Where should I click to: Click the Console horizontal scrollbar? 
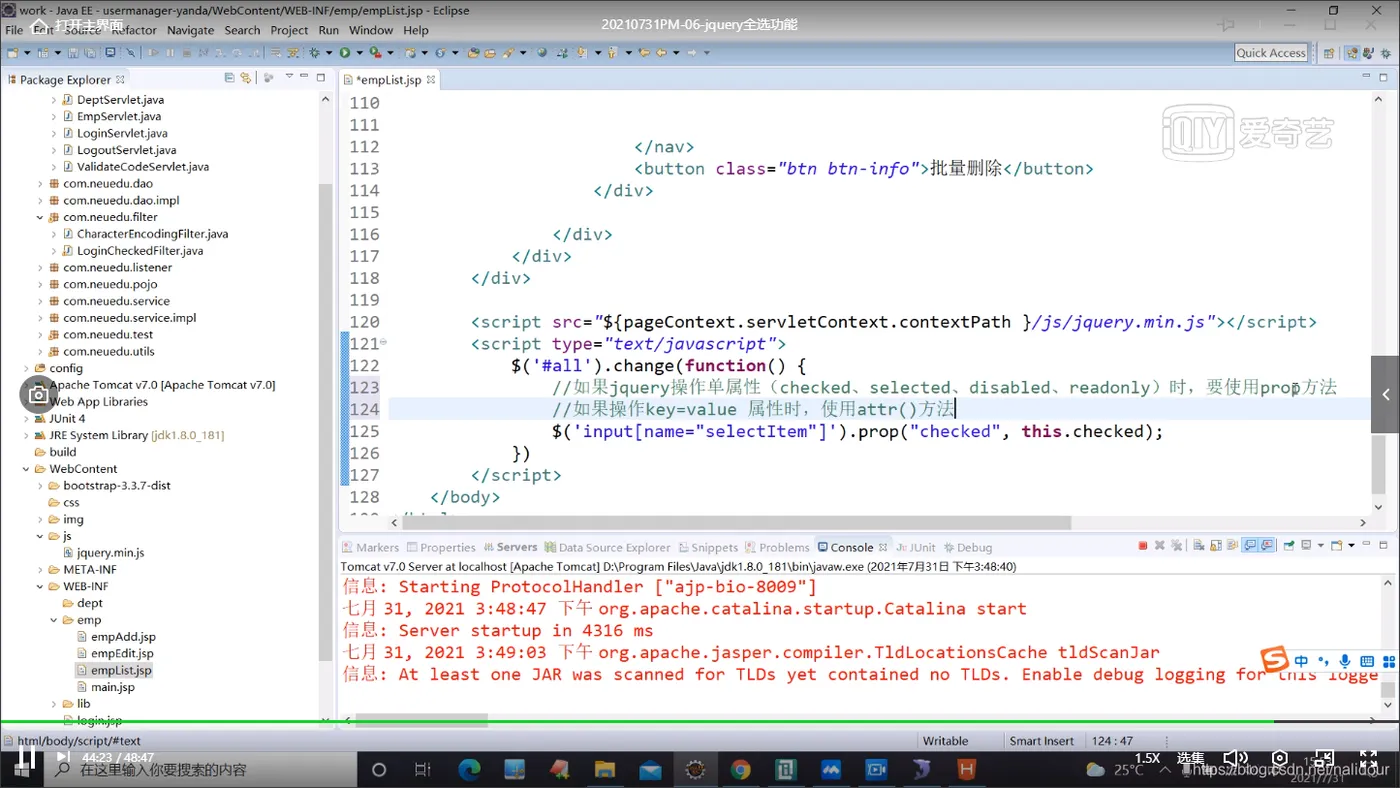422,720
